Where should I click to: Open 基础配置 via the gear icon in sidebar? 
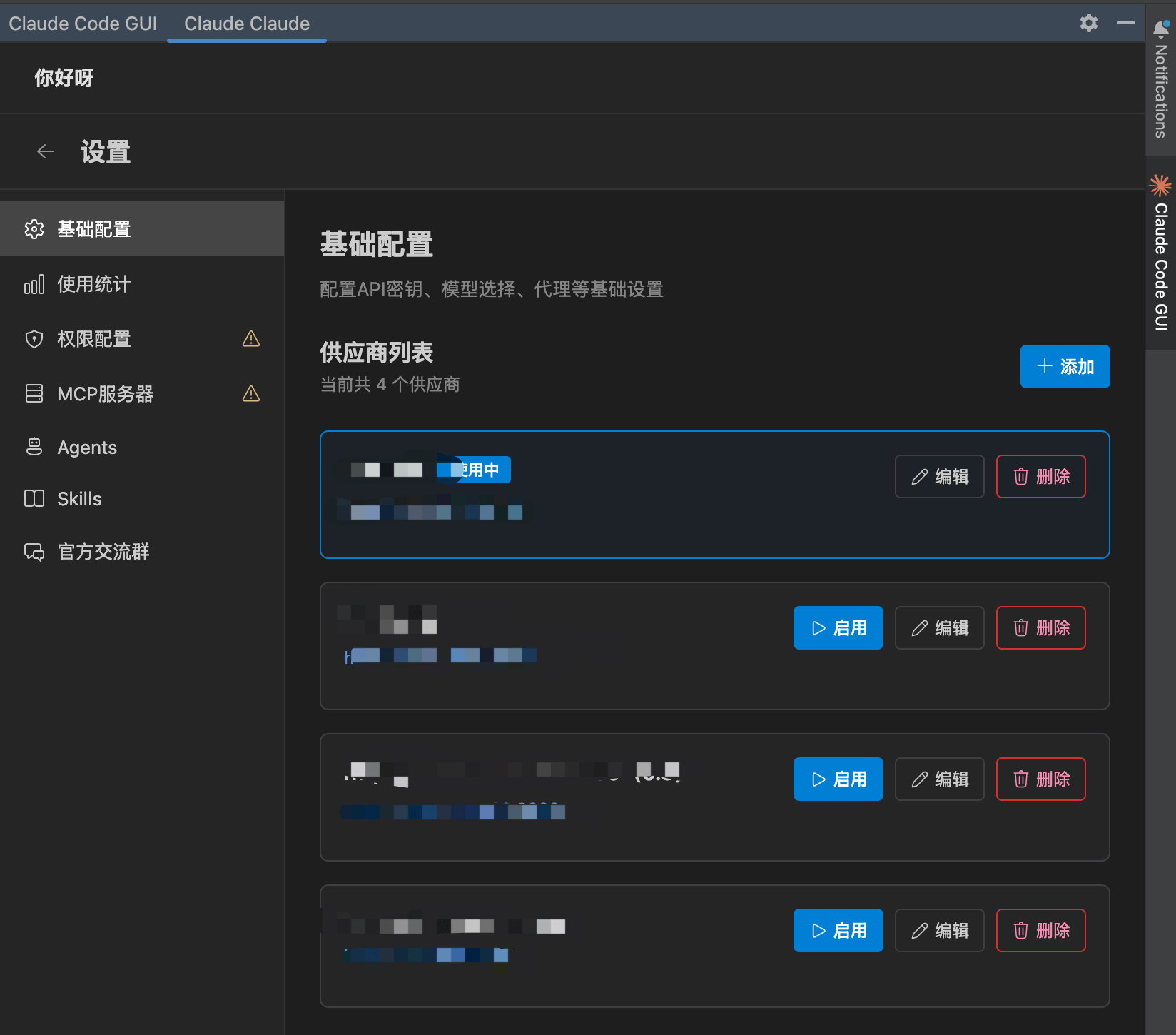[34, 229]
